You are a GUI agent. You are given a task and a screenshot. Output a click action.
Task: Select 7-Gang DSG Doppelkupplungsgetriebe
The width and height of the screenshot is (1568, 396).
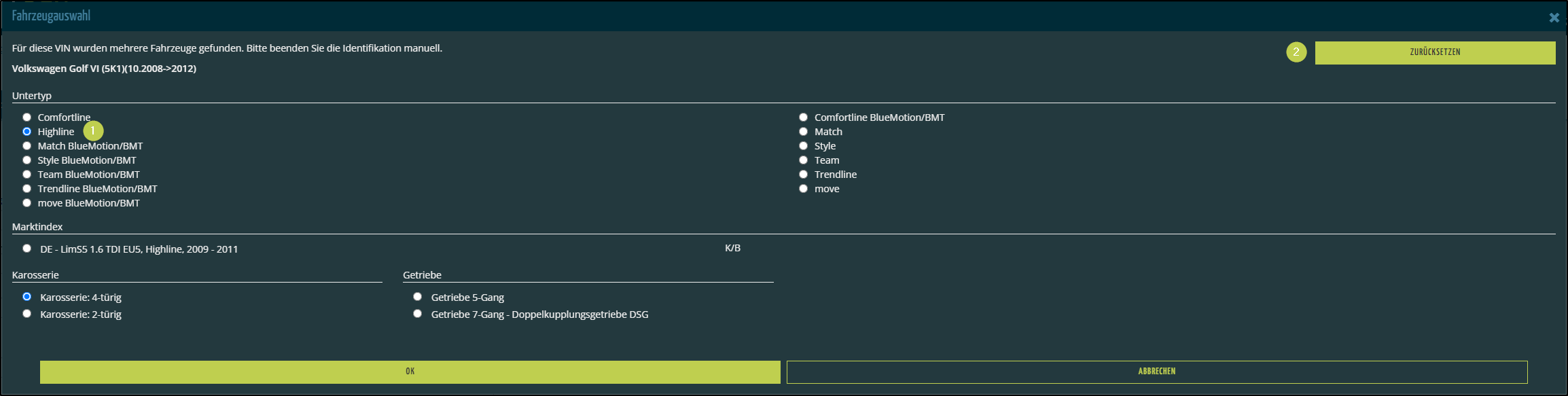click(x=418, y=314)
